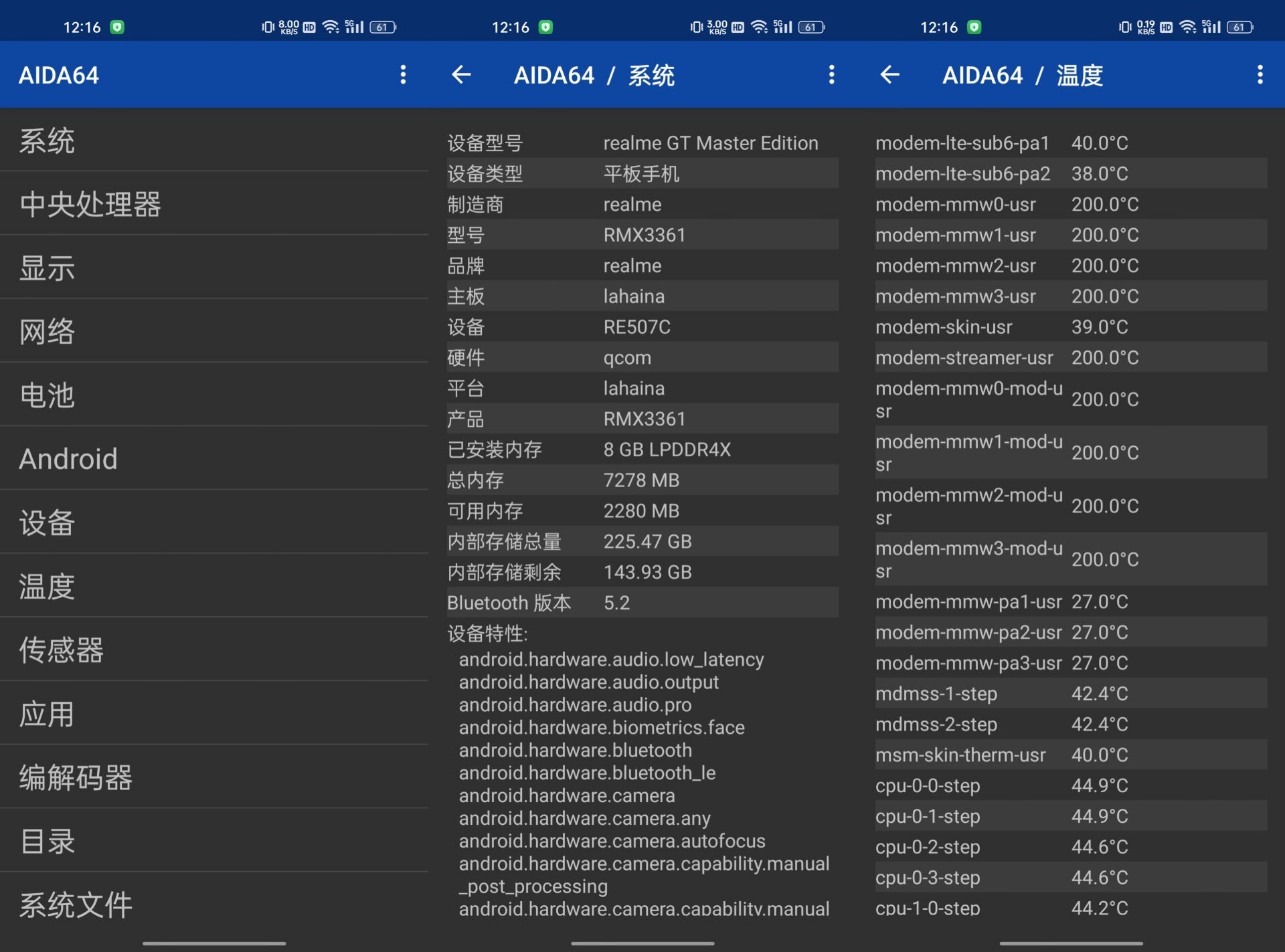
Task: Select modem-mmw-pa3-usr 27.0°C row
Action: pyautogui.click(x=1071, y=663)
